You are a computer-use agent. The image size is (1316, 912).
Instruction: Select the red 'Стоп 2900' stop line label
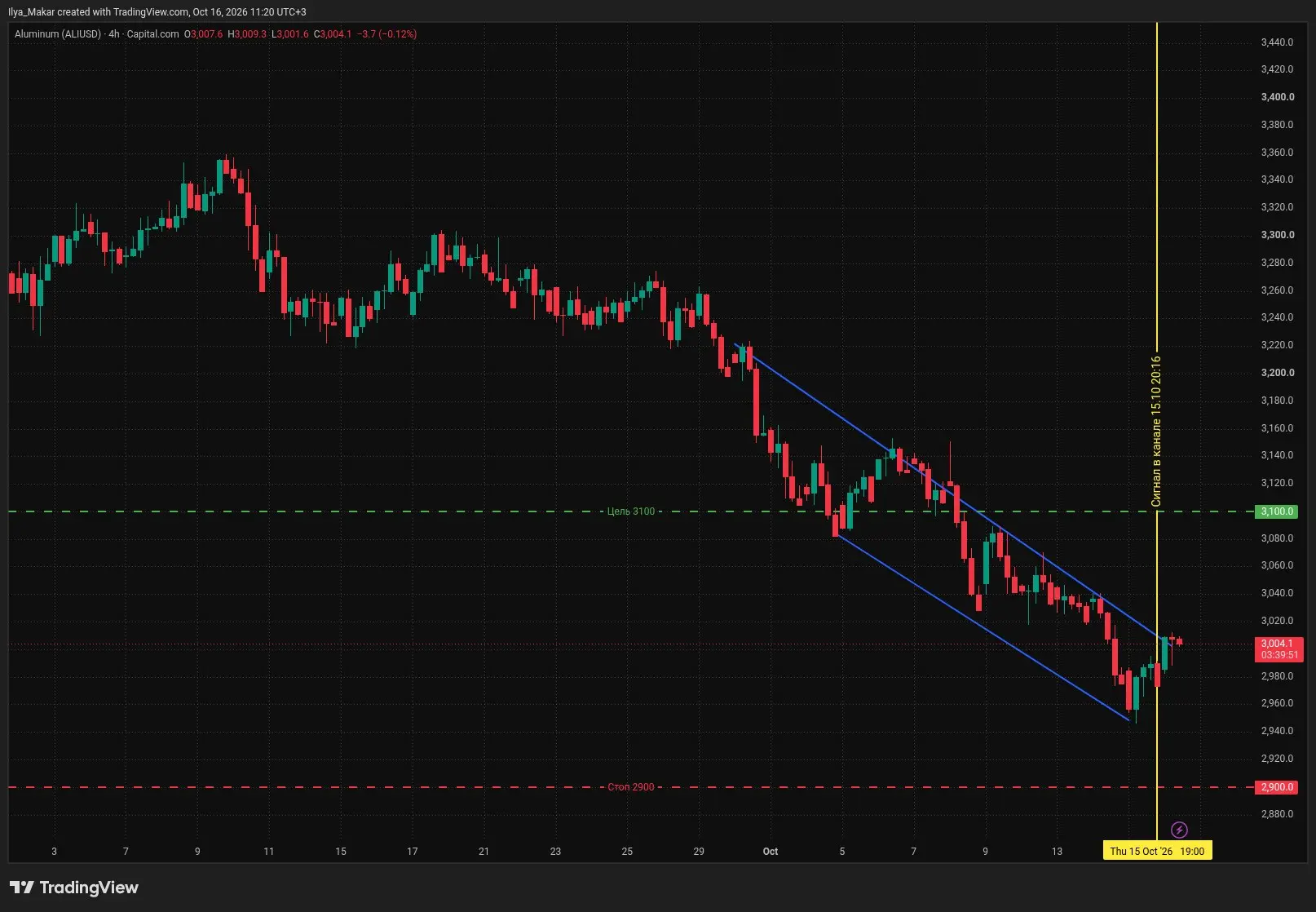(631, 787)
